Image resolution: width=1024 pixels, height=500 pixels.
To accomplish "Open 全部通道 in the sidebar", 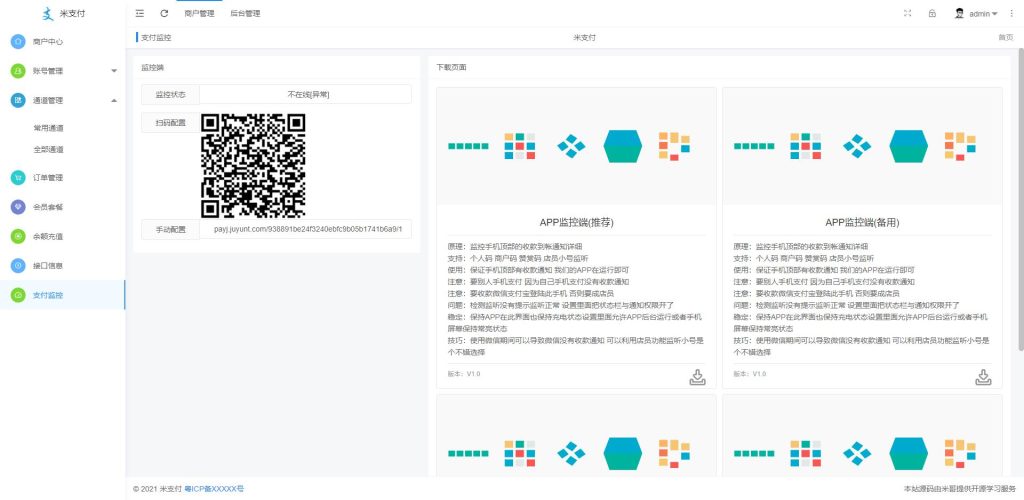I will (x=49, y=149).
